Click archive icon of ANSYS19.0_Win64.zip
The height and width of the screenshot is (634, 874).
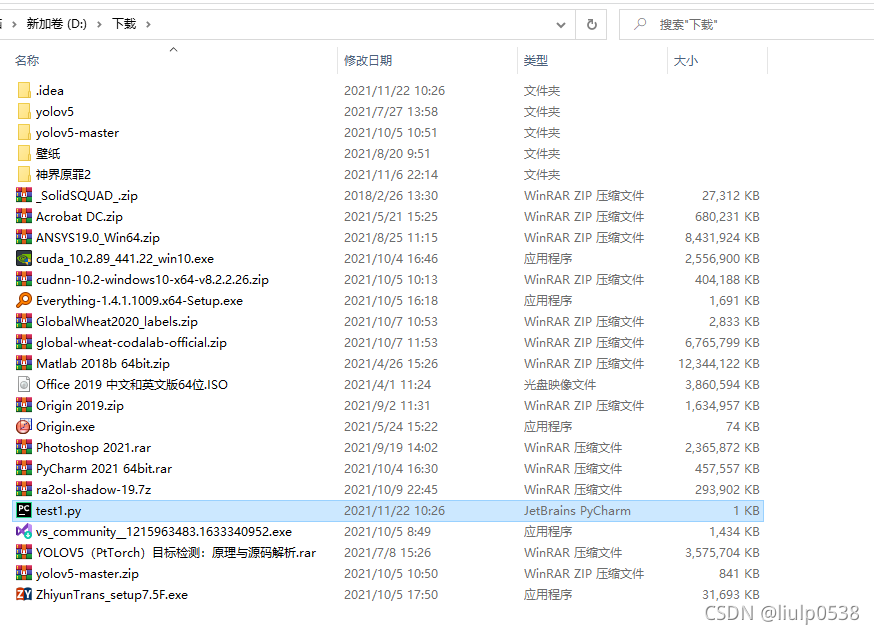(24, 238)
